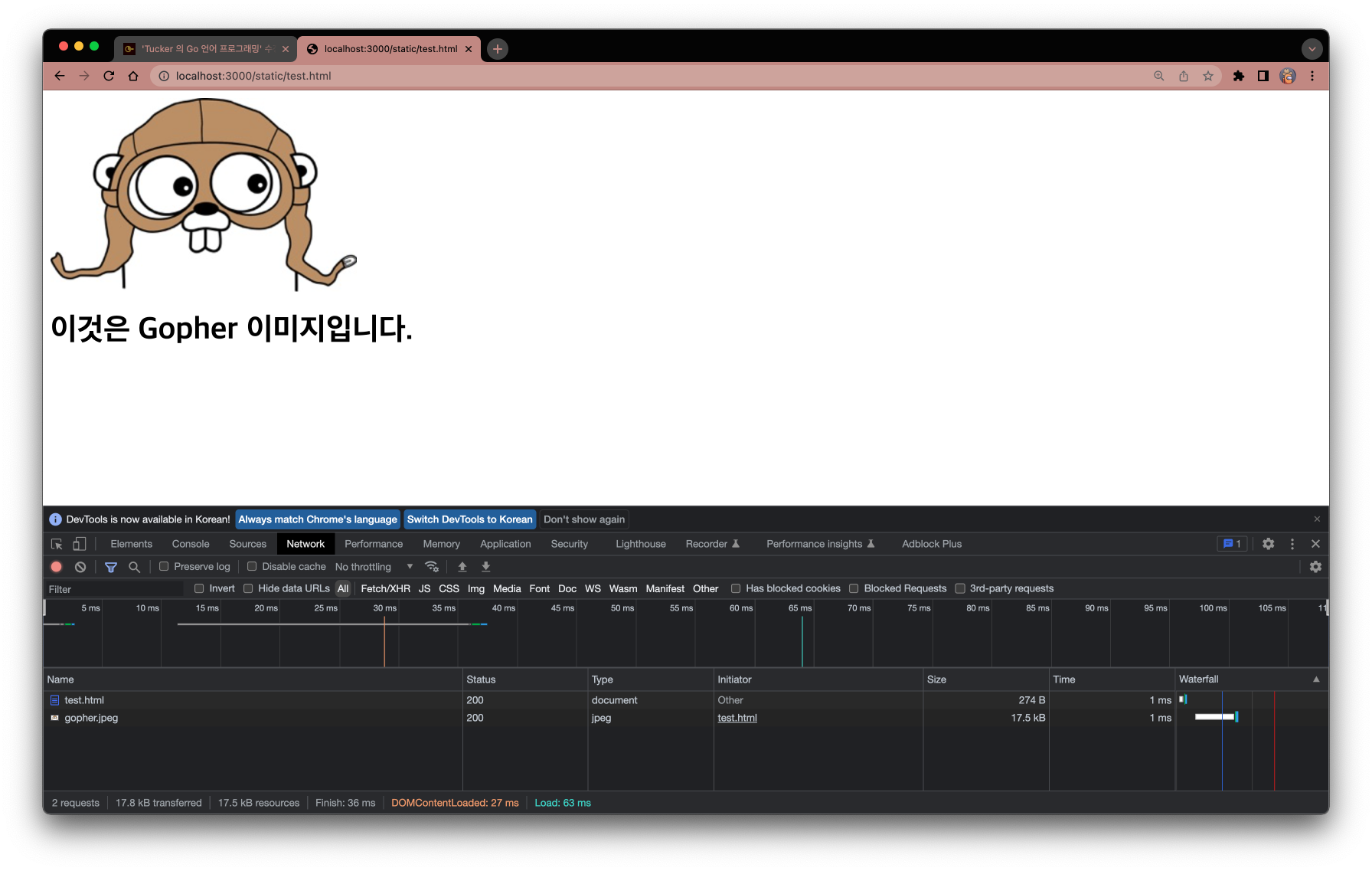Check the Hide data URLs checkbox
Screen dimensions: 1372x871
248,588
